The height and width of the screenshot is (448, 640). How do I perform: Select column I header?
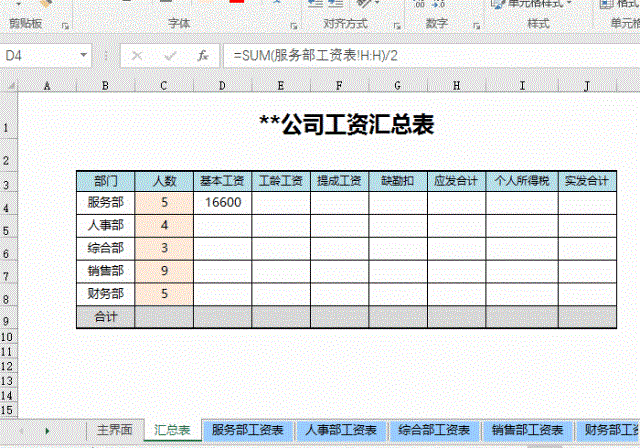point(522,86)
